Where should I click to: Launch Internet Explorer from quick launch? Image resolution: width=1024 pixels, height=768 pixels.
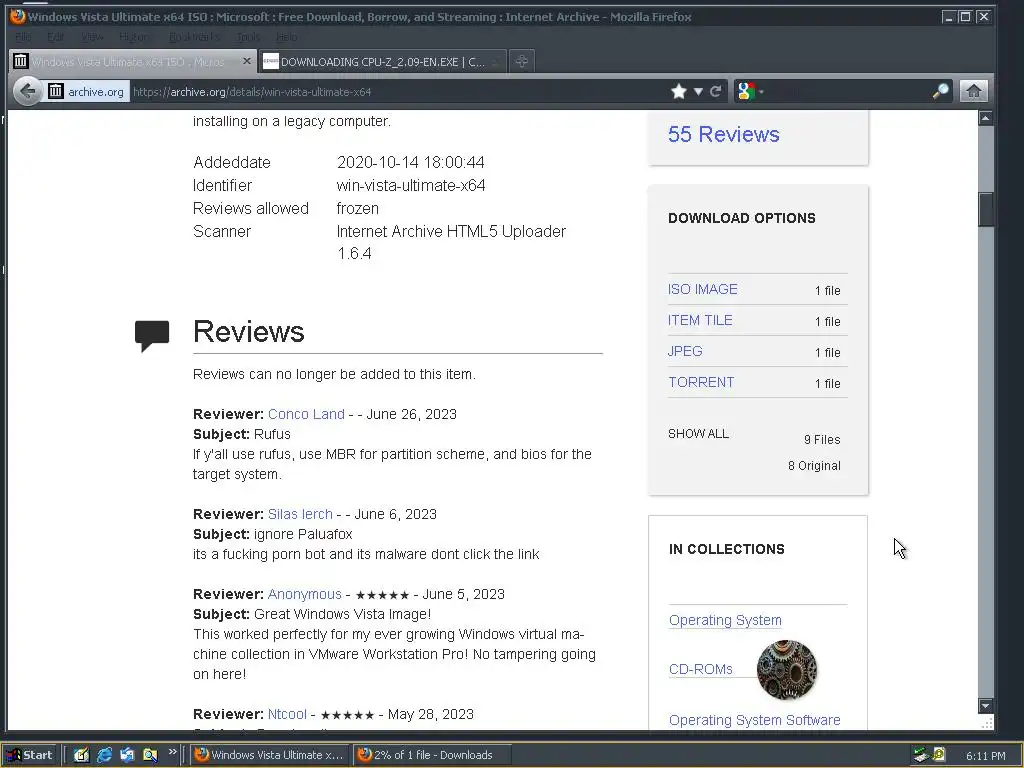(104, 755)
